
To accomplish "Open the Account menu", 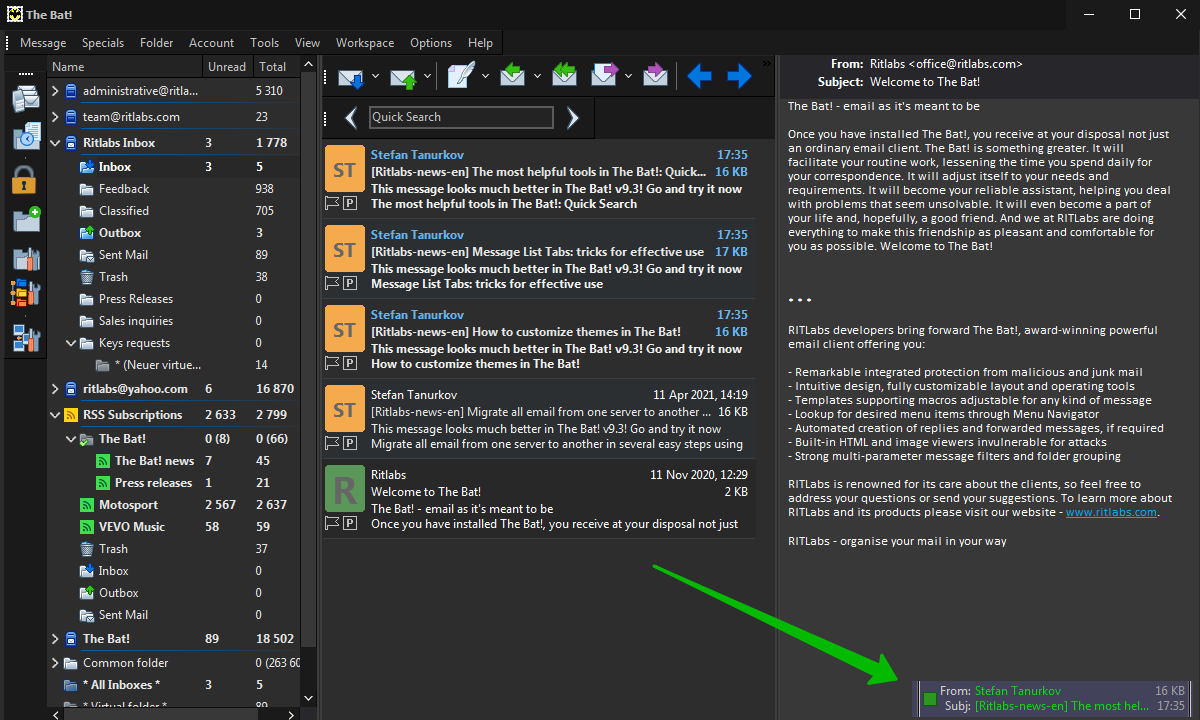I will click(x=211, y=43).
